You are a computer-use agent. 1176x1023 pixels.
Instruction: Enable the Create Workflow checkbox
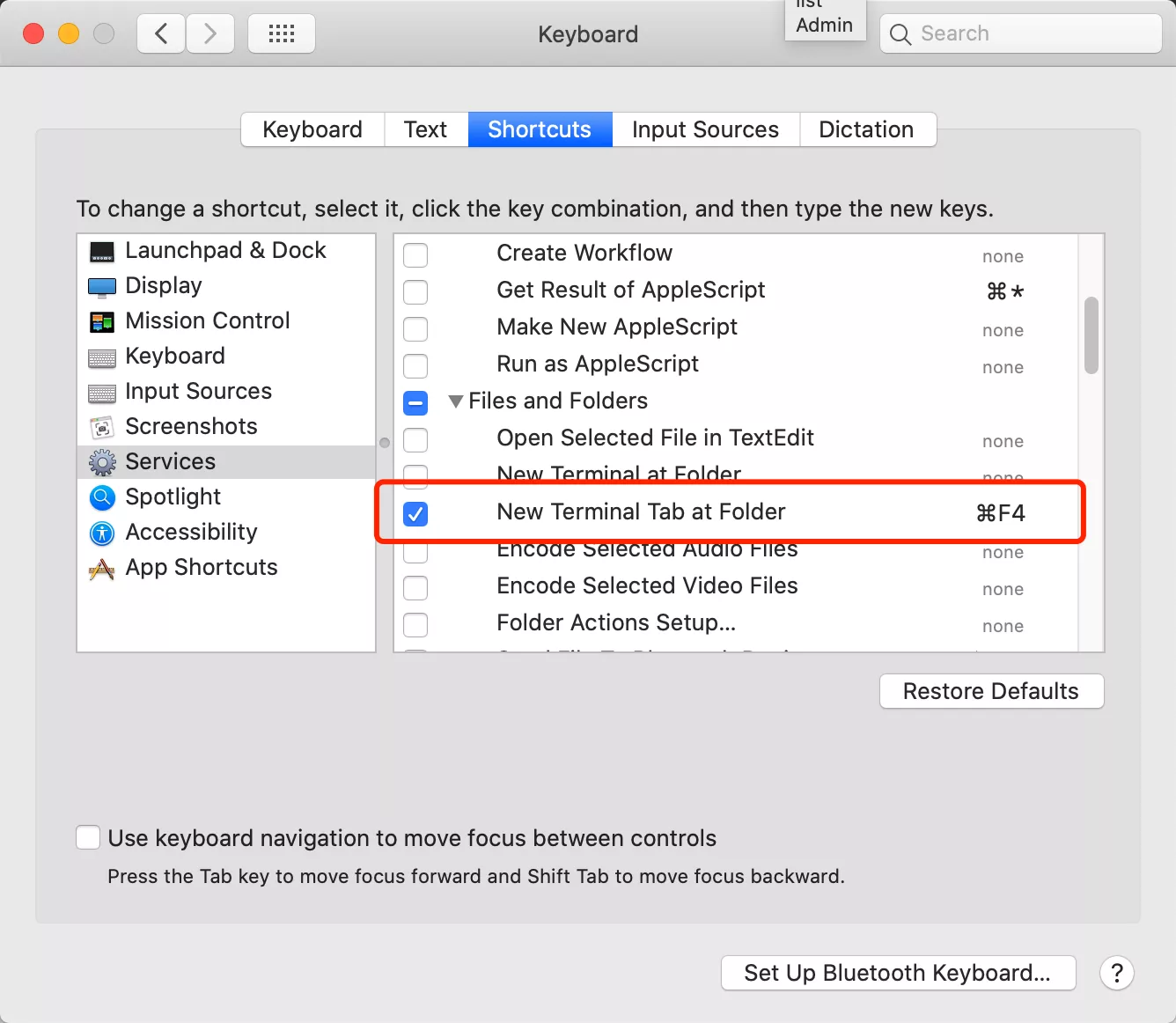pyautogui.click(x=415, y=255)
